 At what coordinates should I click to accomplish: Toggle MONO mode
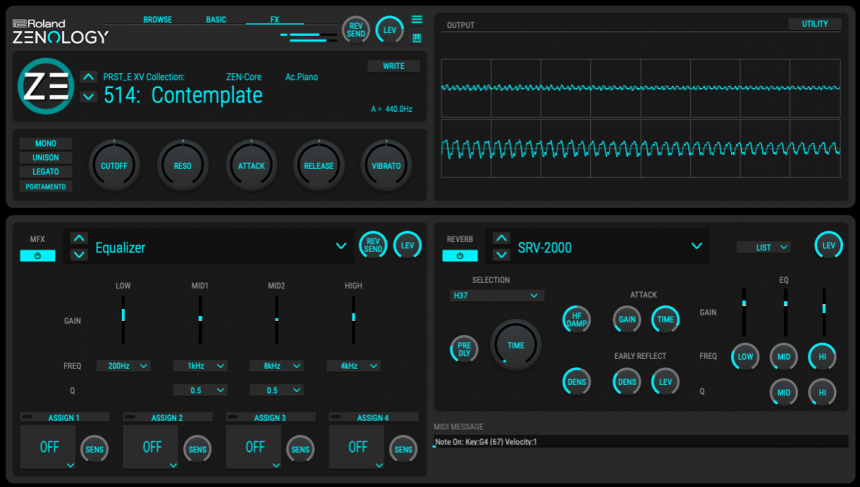46,143
